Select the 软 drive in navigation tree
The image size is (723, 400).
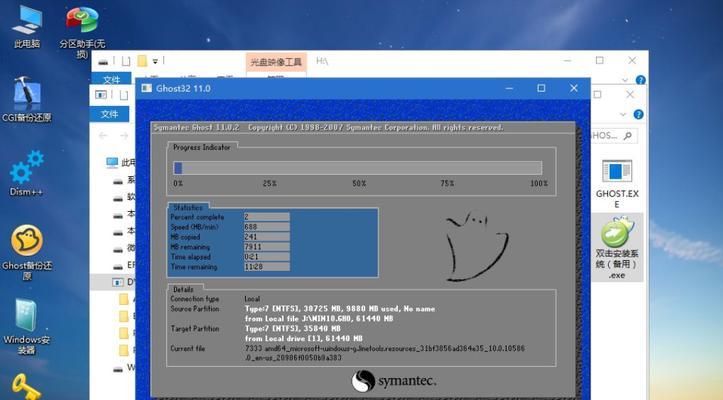(124, 197)
